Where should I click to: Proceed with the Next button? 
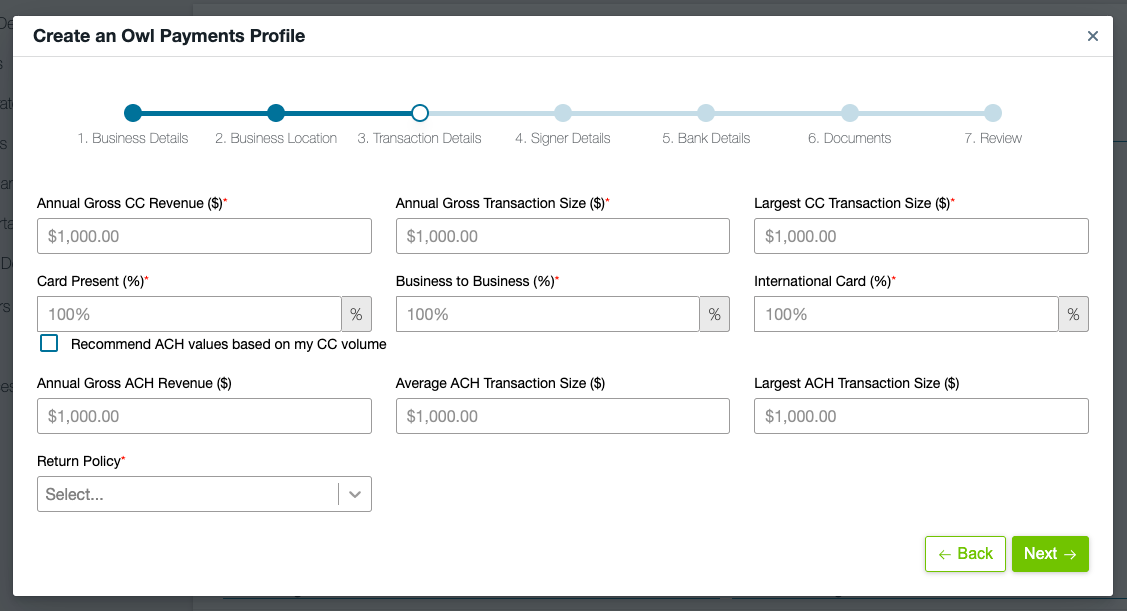[x=1050, y=554]
